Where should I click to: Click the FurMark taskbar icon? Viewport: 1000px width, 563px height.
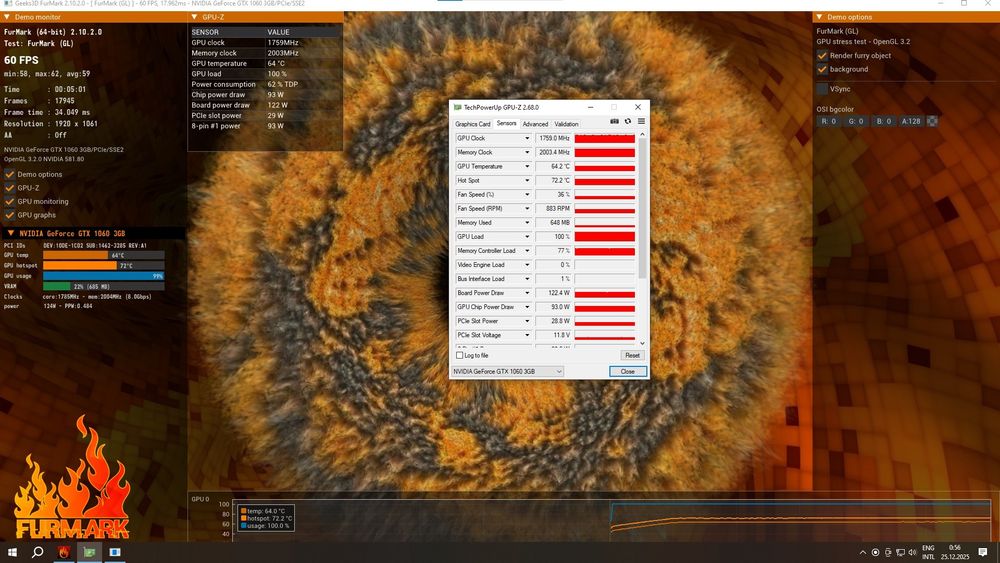(63, 552)
